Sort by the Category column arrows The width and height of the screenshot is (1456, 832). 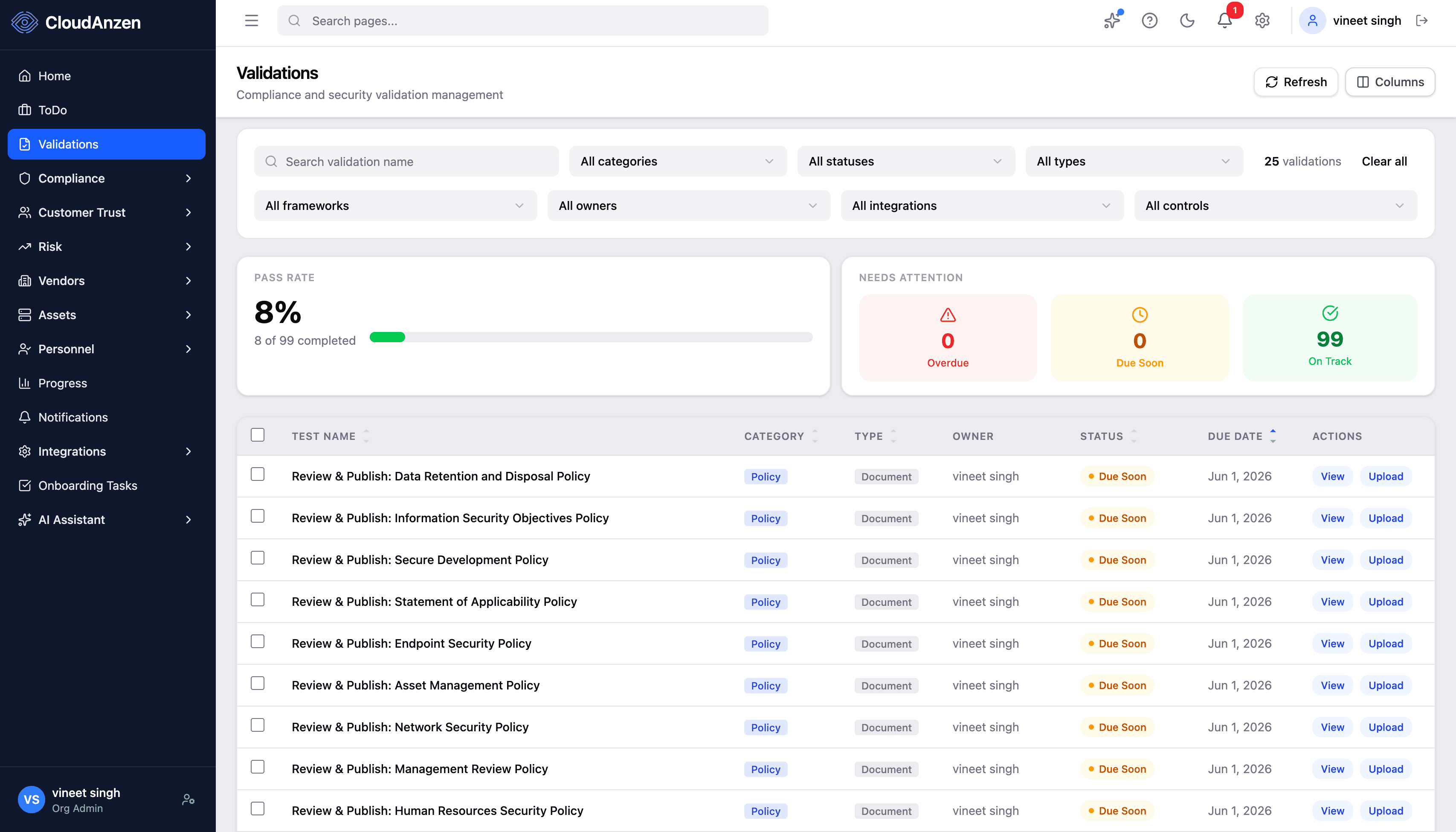tap(815, 436)
